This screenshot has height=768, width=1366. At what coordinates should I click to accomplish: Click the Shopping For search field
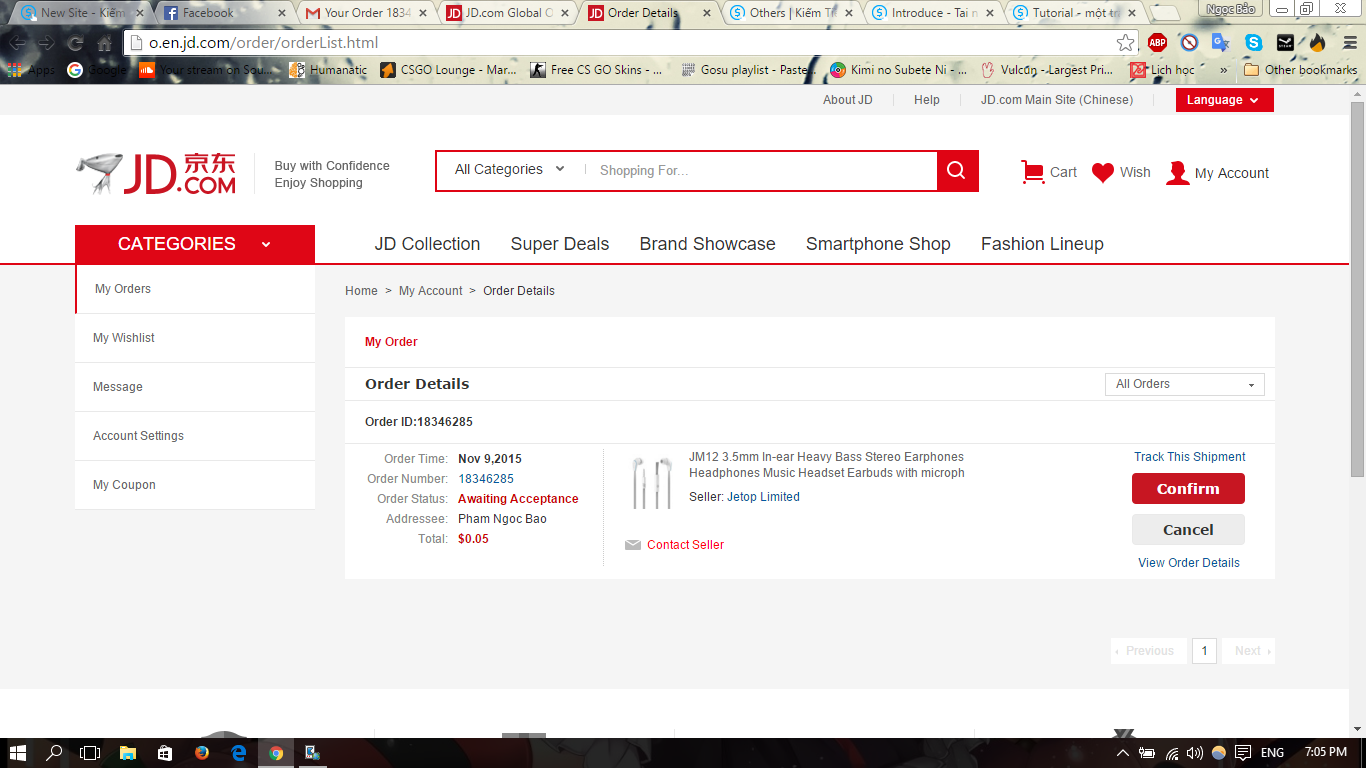pos(762,171)
